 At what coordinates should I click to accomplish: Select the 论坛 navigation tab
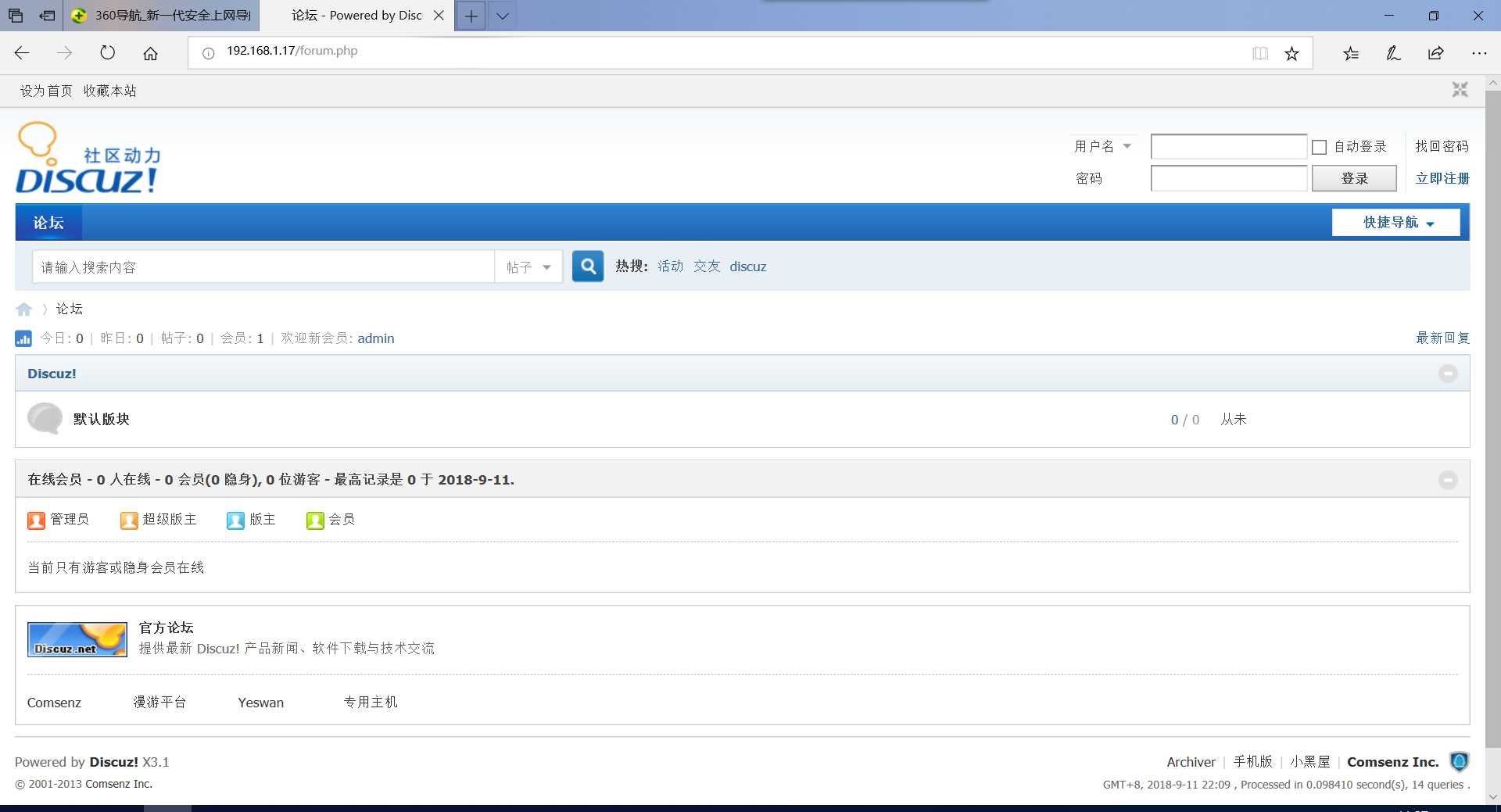[48, 223]
